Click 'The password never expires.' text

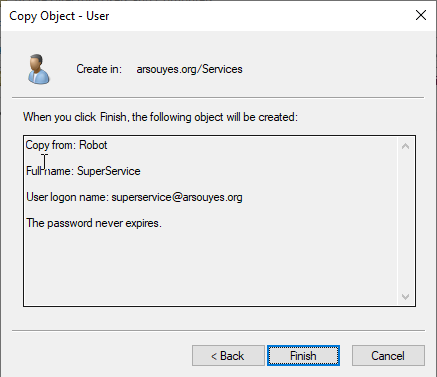click(x=94, y=223)
